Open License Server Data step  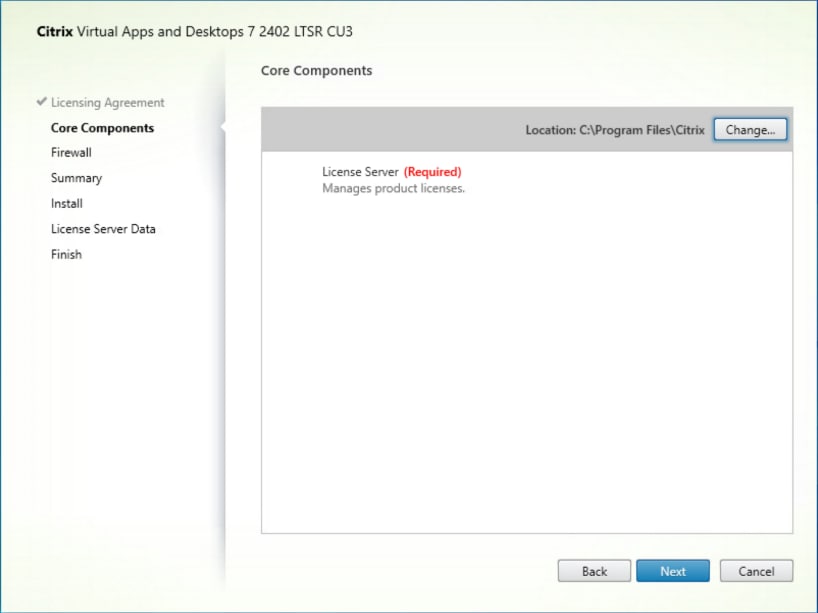(x=103, y=229)
